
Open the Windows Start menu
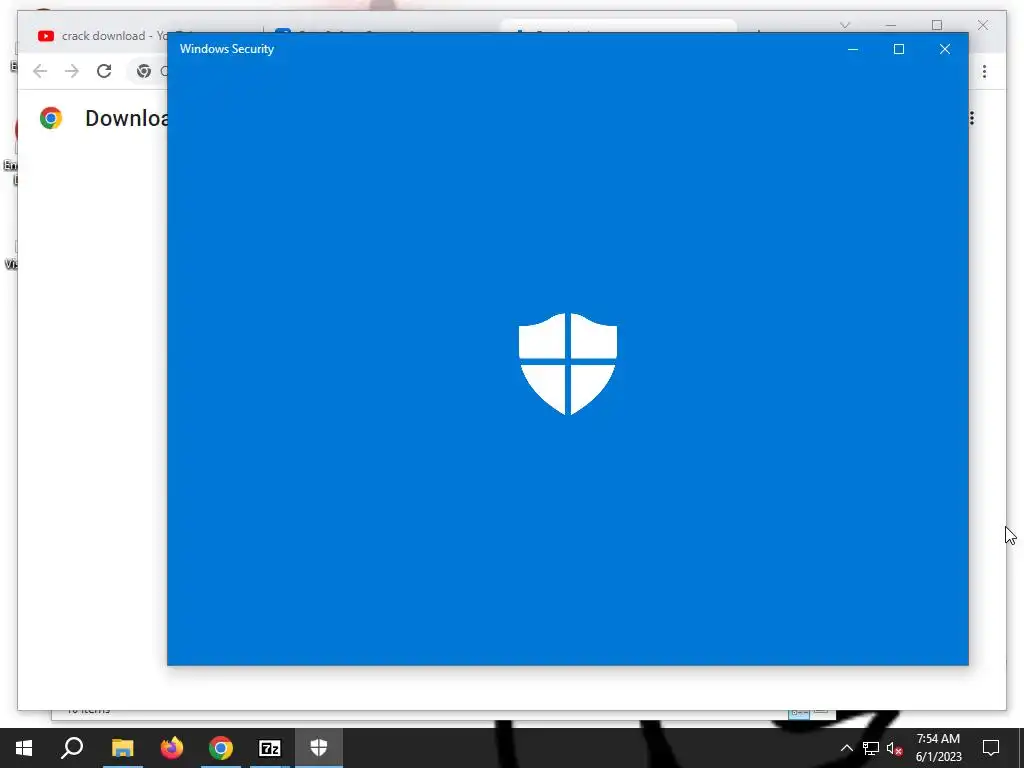(24, 748)
